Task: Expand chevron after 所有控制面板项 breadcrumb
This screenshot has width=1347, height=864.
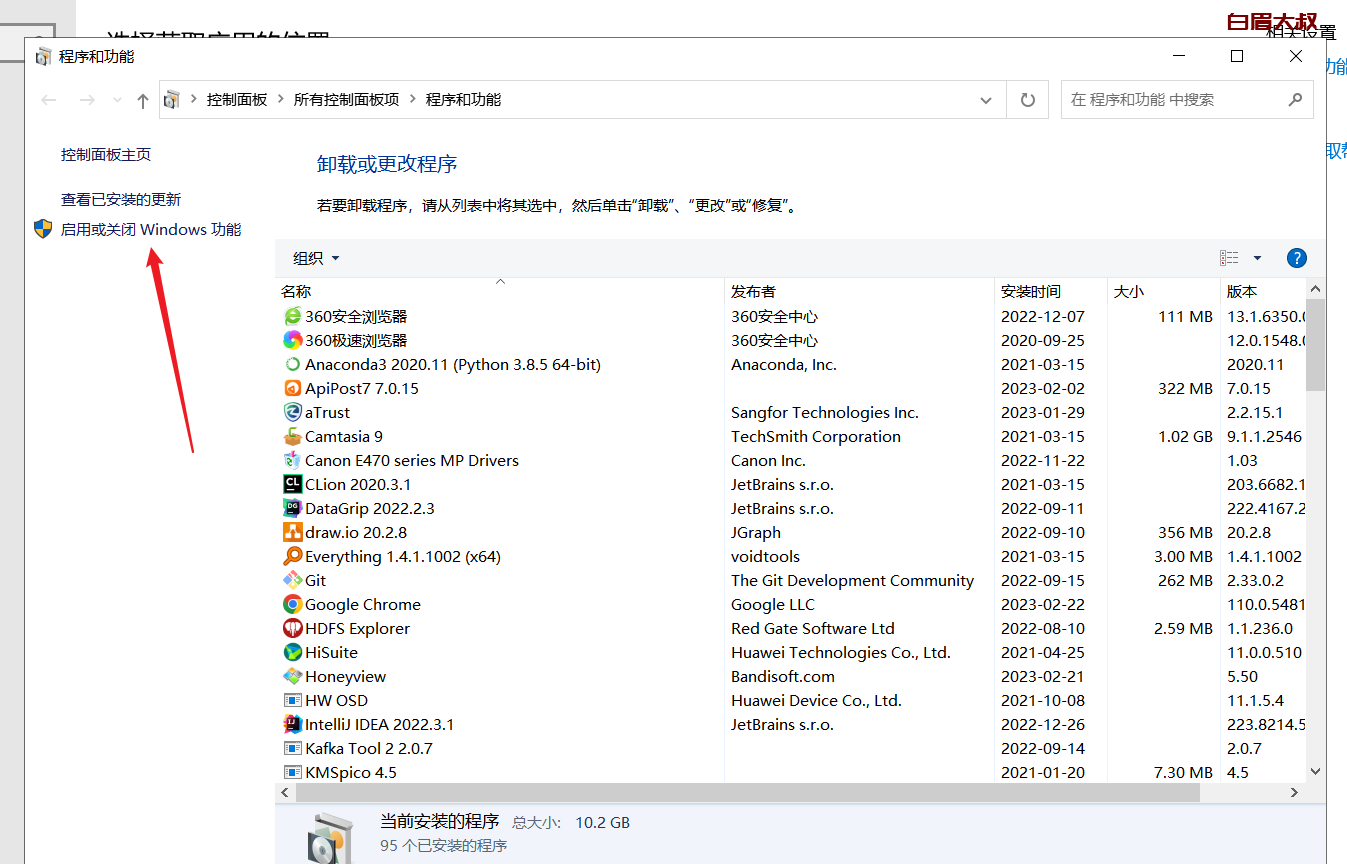Action: point(412,100)
